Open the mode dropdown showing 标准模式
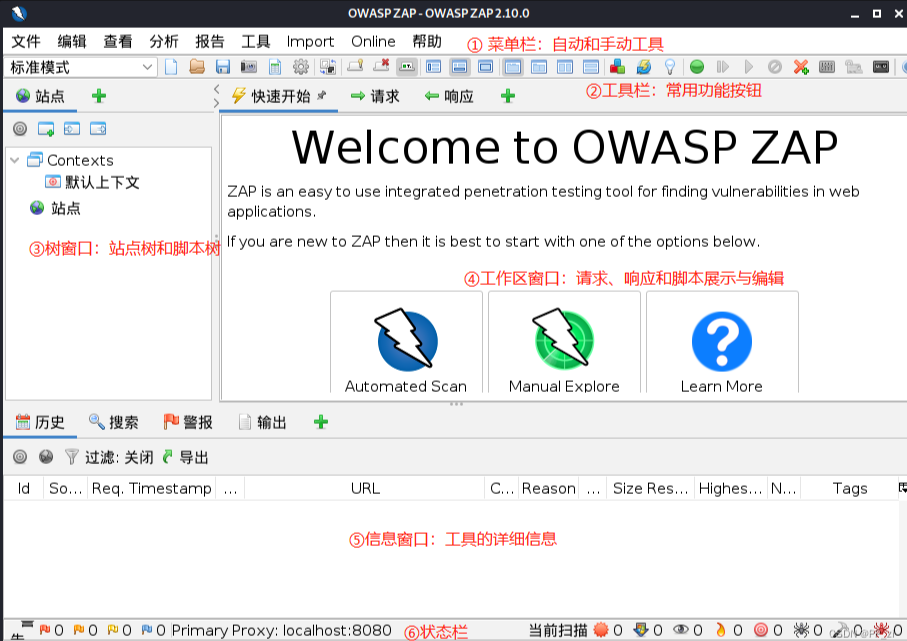This screenshot has width=907, height=641. [x=80, y=68]
